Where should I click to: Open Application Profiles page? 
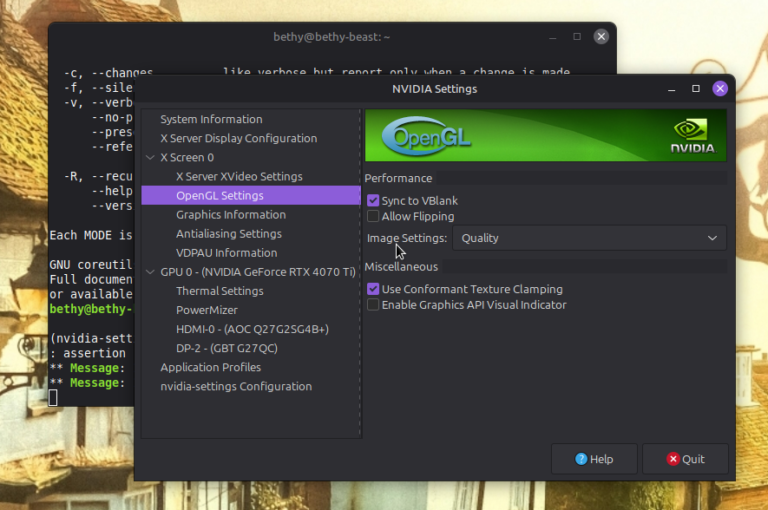point(211,367)
